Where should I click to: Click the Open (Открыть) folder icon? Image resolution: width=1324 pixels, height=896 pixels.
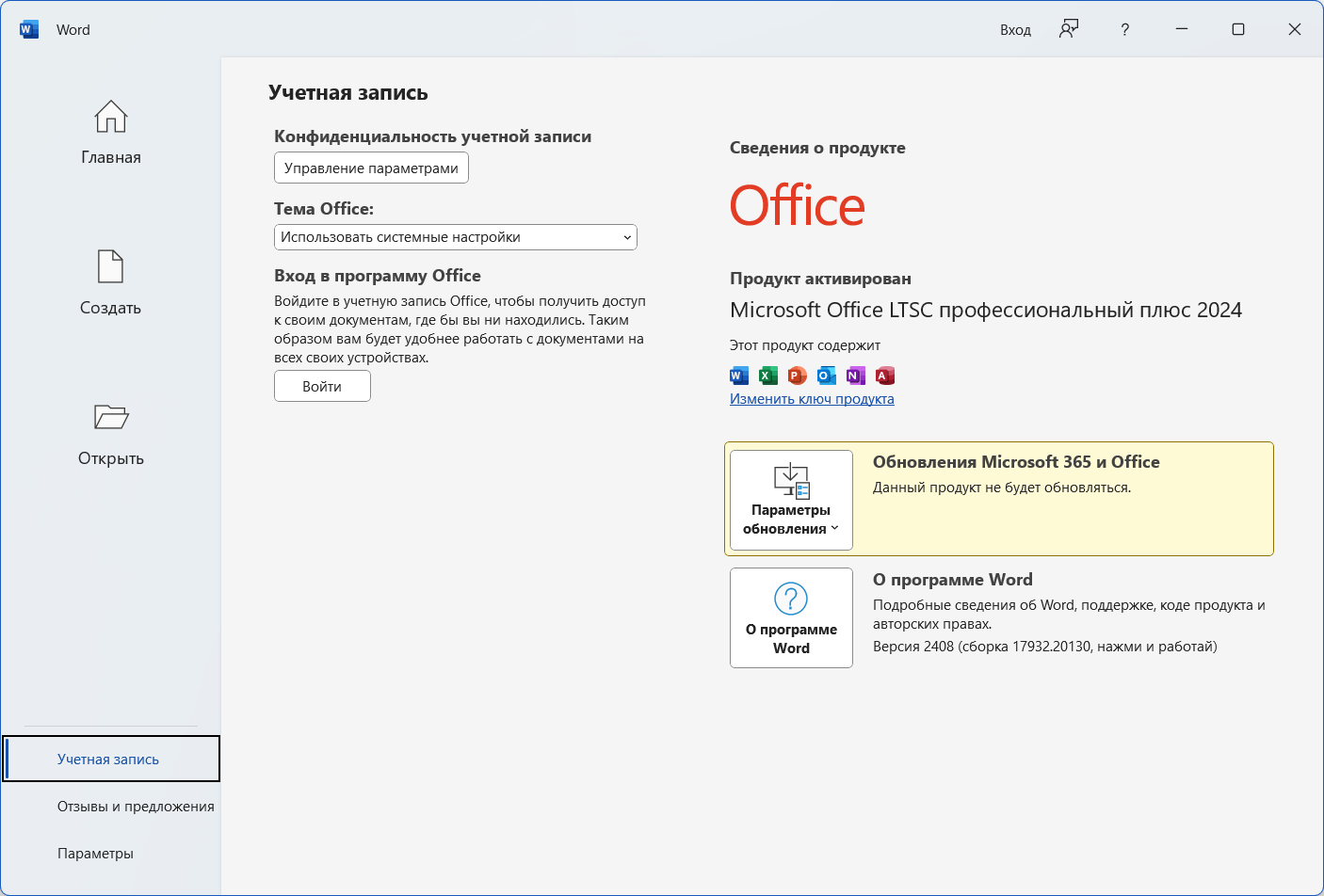tap(110, 417)
